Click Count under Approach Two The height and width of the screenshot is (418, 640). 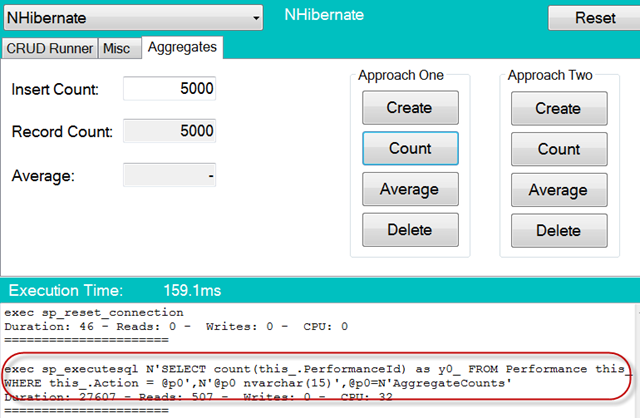click(559, 149)
